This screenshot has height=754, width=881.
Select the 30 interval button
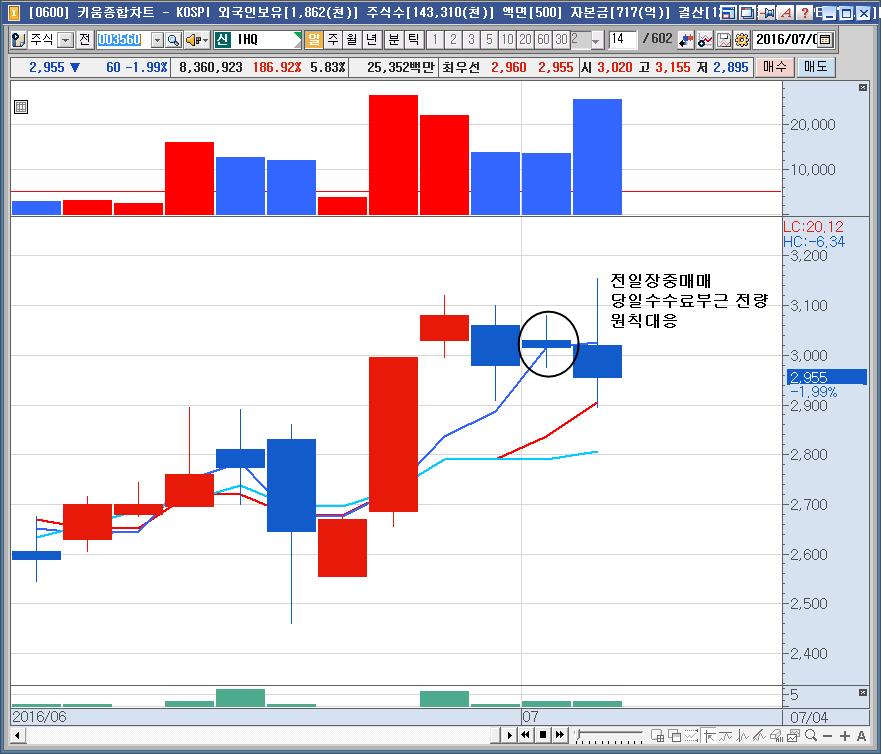[x=561, y=40]
